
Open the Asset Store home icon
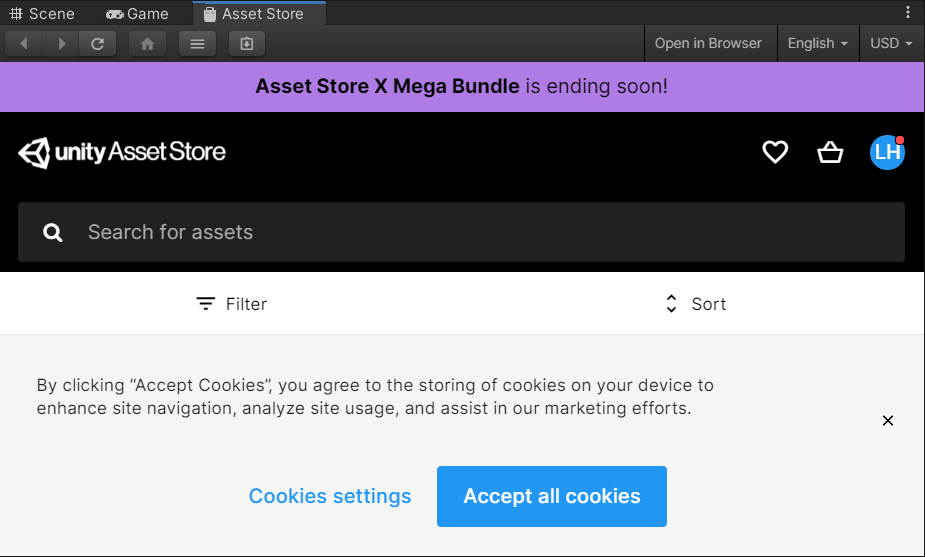[x=147, y=44]
